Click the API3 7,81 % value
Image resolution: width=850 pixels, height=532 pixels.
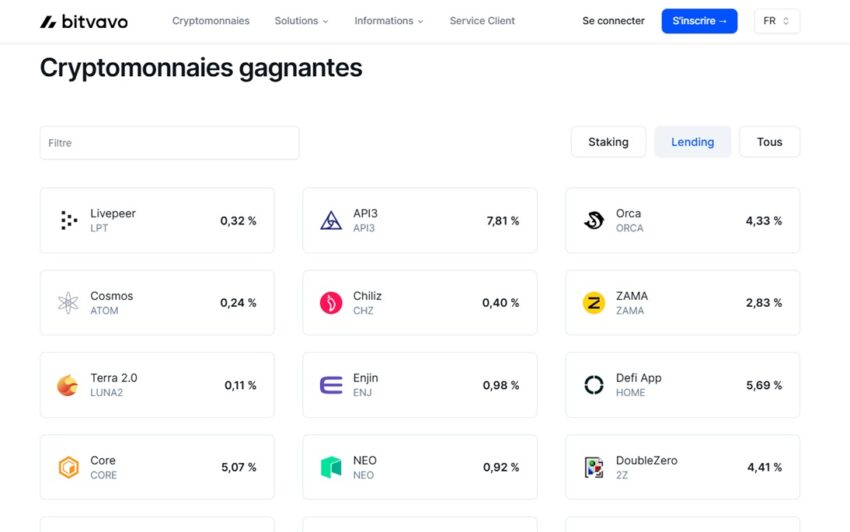503,221
